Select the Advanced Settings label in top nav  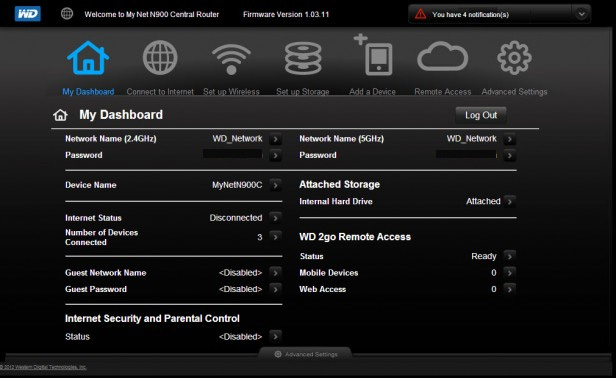point(514,92)
